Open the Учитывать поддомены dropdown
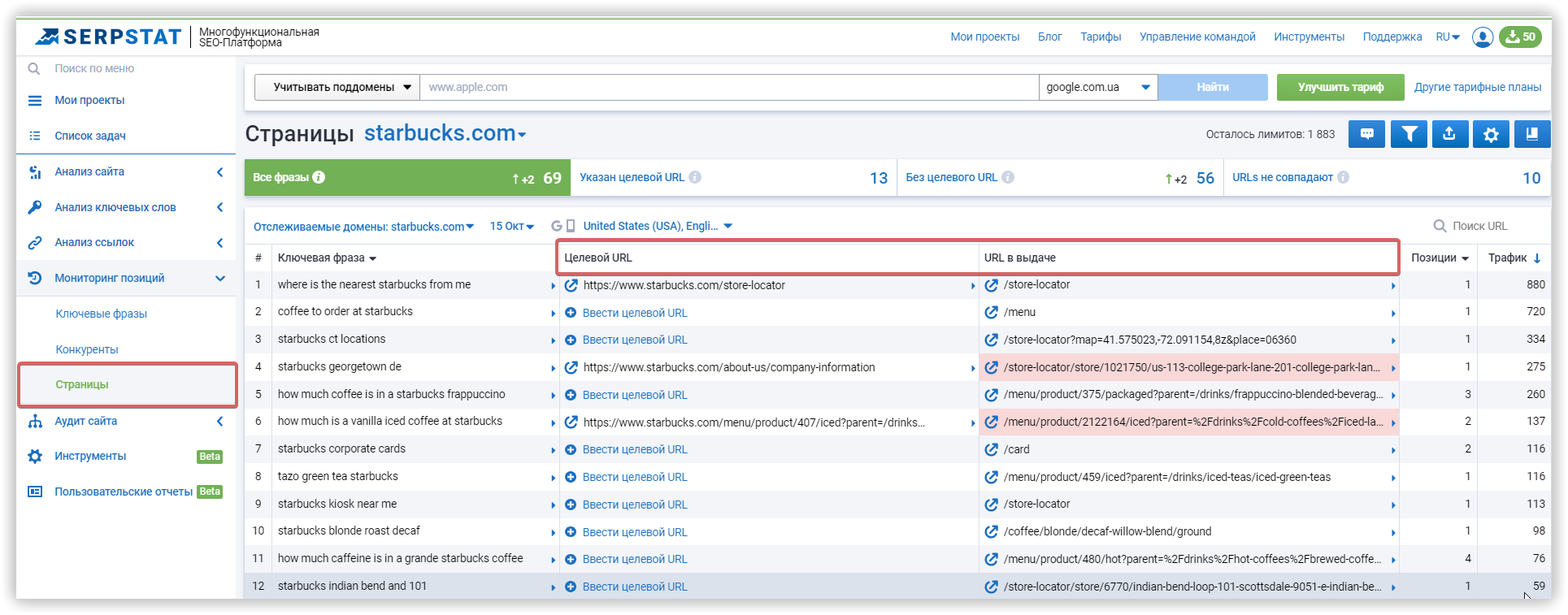 pyautogui.click(x=337, y=87)
